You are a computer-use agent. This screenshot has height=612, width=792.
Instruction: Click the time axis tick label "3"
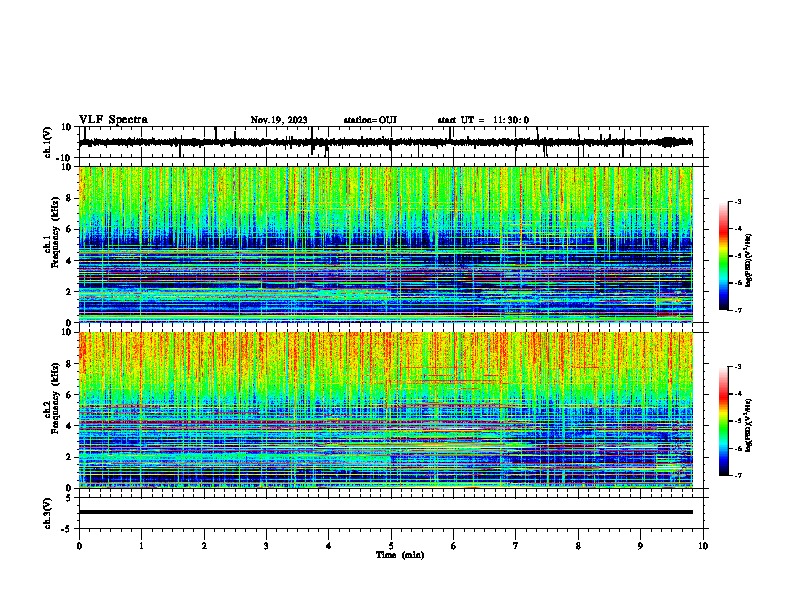click(266, 546)
